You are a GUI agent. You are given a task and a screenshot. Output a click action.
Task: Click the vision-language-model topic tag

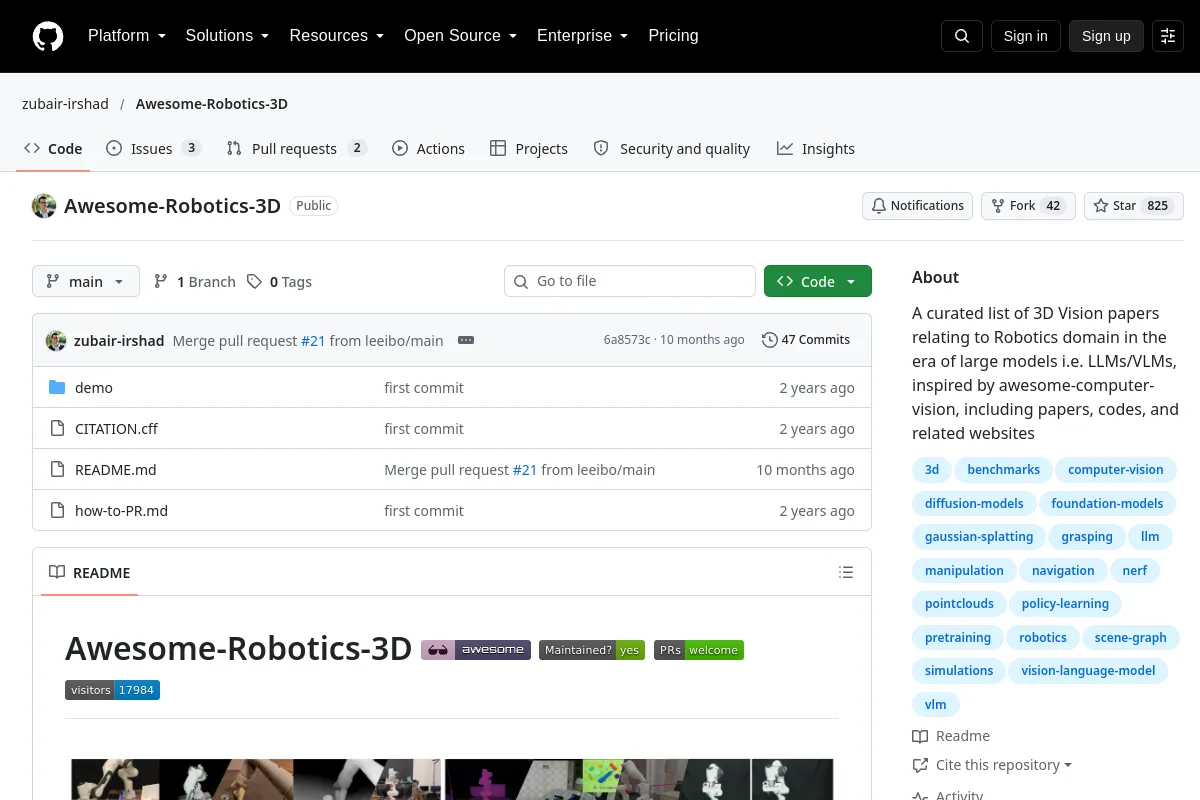1088,671
